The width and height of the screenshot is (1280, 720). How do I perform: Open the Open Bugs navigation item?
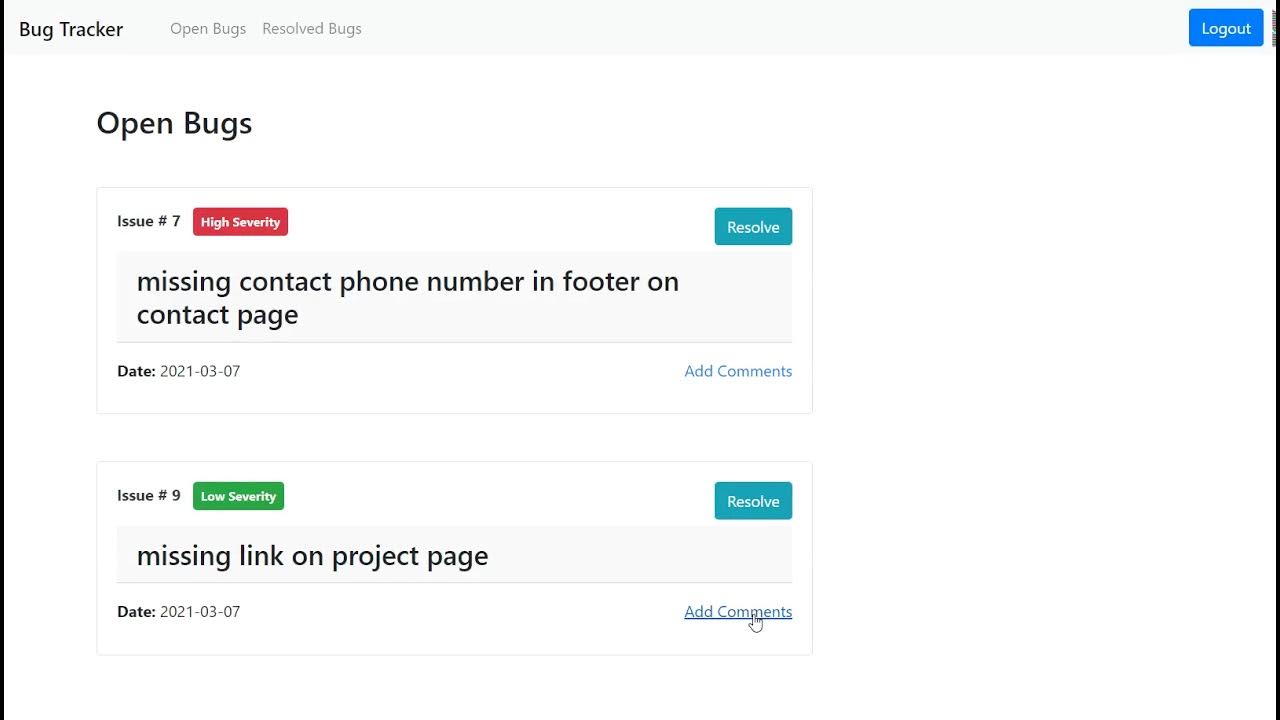tap(208, 29)
